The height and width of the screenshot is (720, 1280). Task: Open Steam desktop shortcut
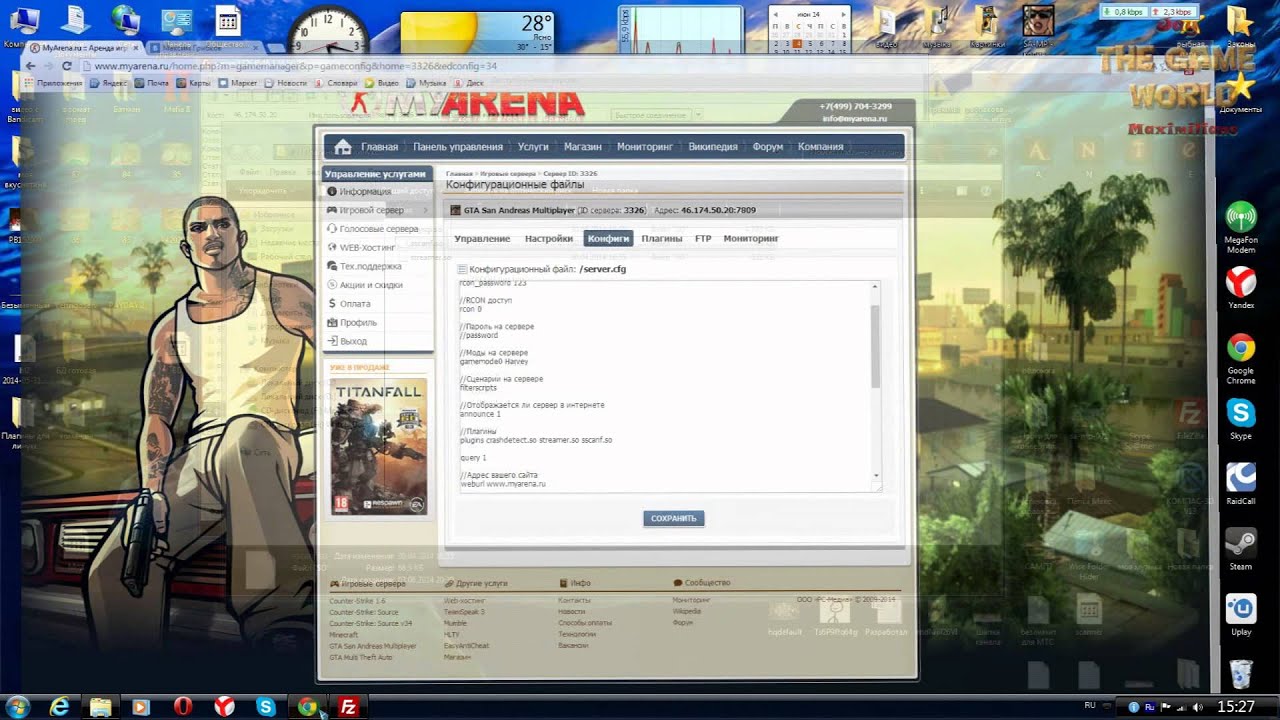click(1241, 549)
